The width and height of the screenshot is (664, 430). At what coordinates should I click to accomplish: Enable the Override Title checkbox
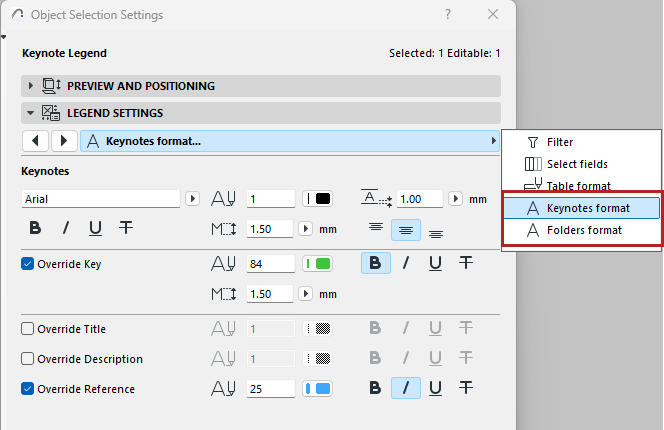[x=28, y=329]
